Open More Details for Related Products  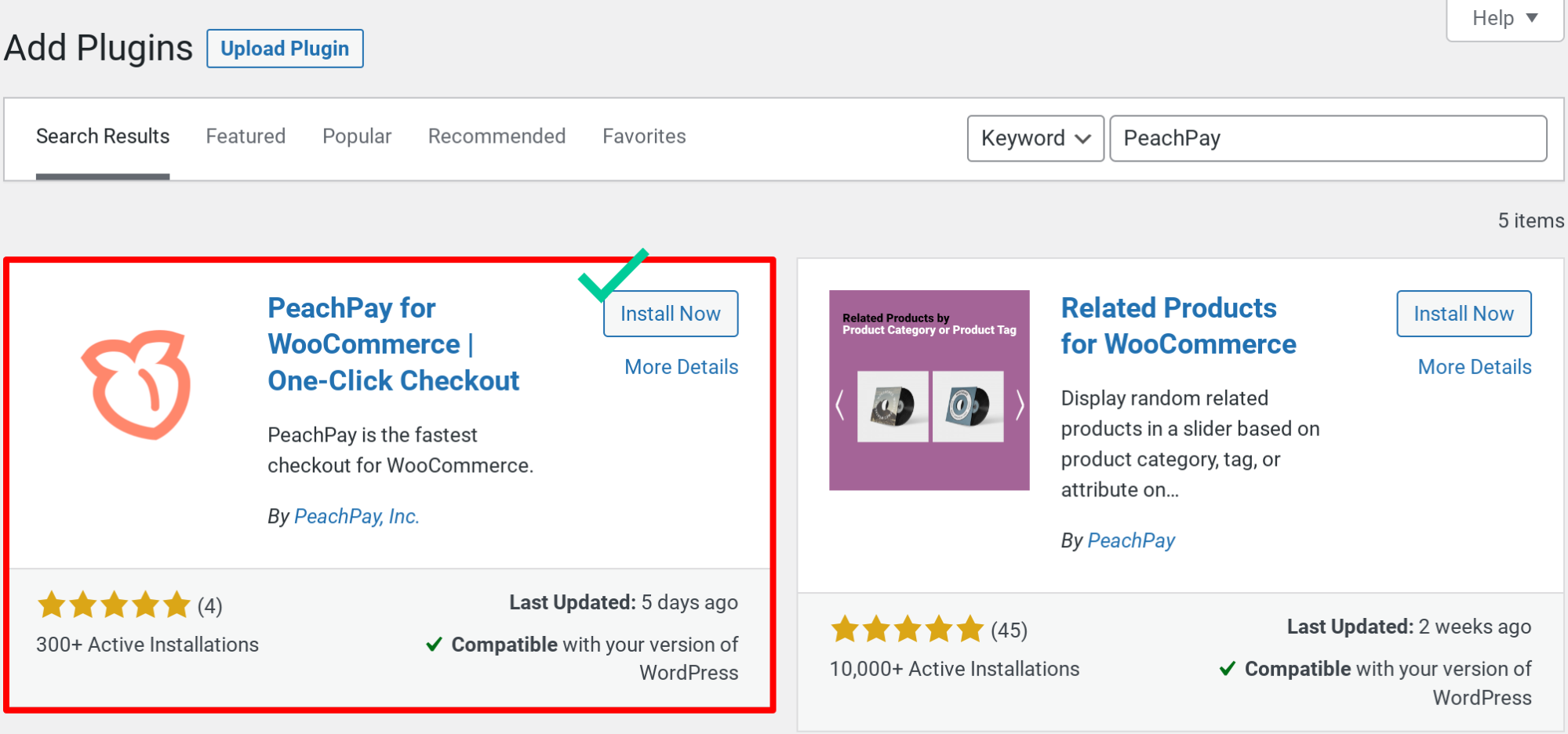[x=1474, y=366]
